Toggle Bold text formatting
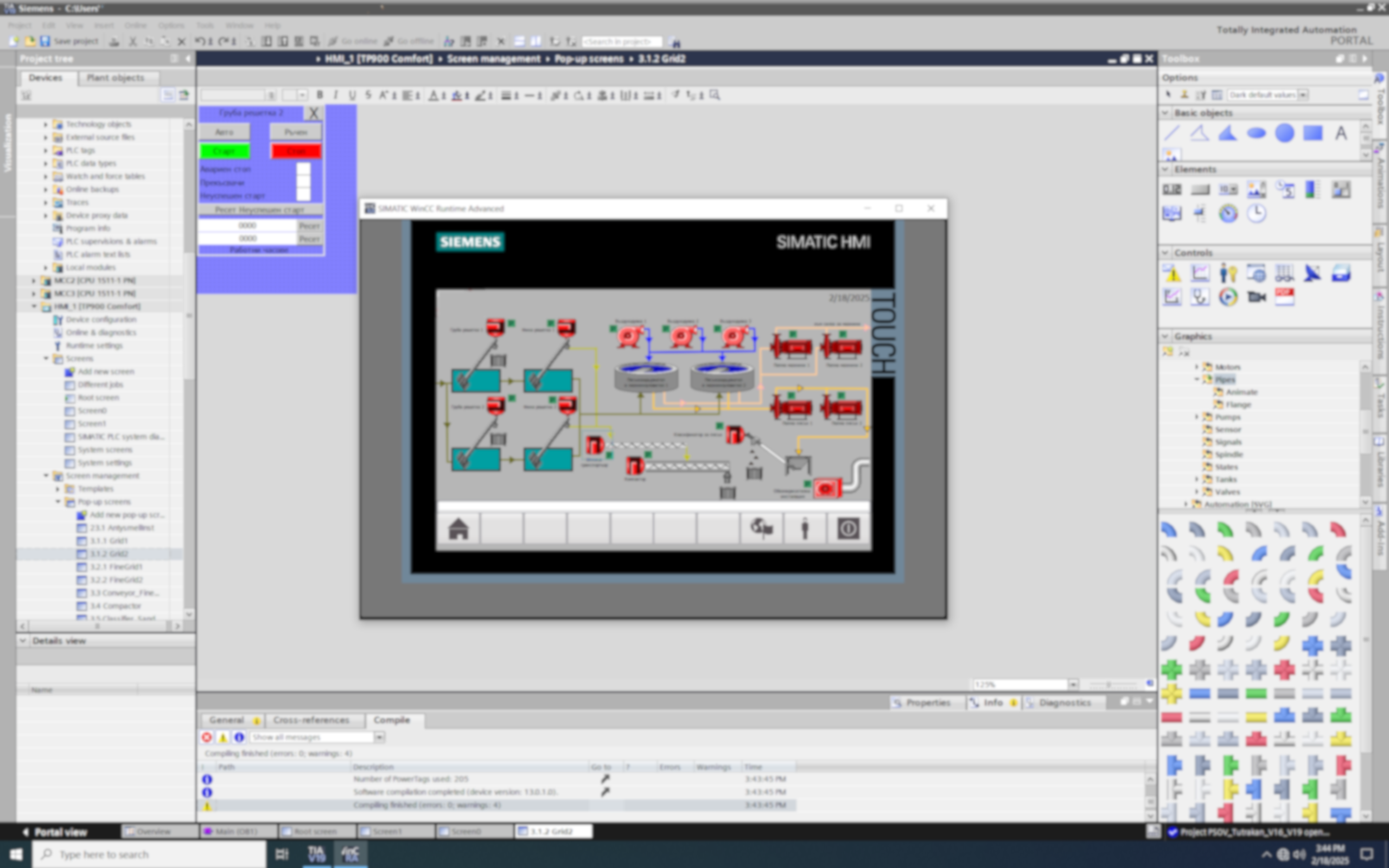Image resolution: width=1389 pixels, height=868 pixels. (320, 95)
